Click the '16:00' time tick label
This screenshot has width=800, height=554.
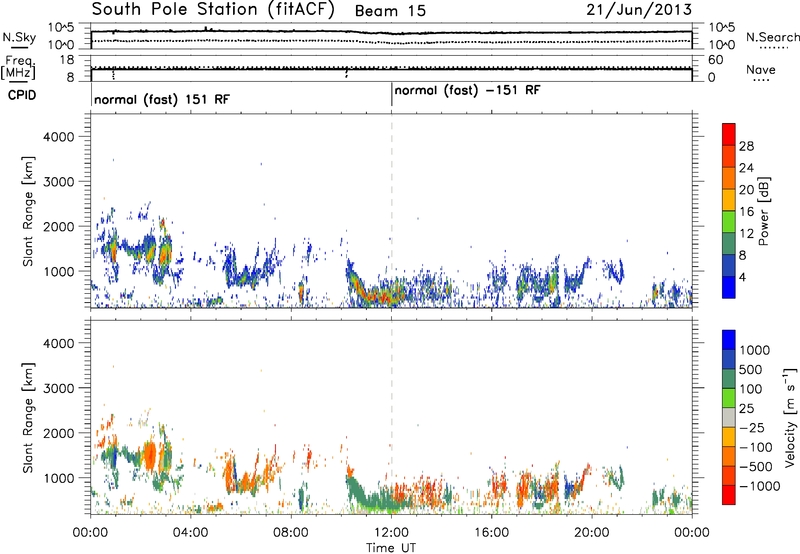tap(491, 533)
